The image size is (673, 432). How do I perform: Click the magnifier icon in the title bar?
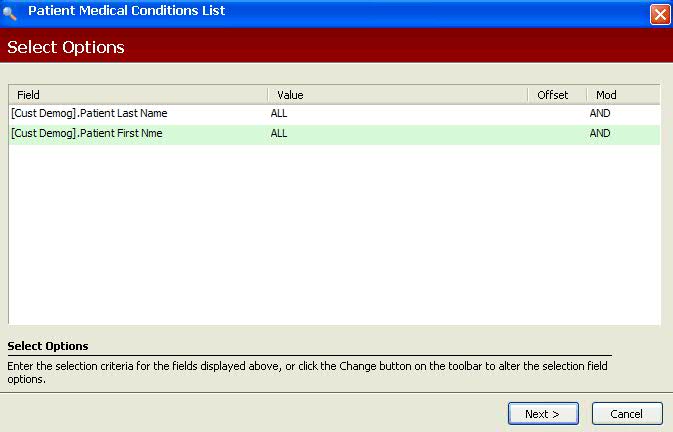(x=11, y=13)
